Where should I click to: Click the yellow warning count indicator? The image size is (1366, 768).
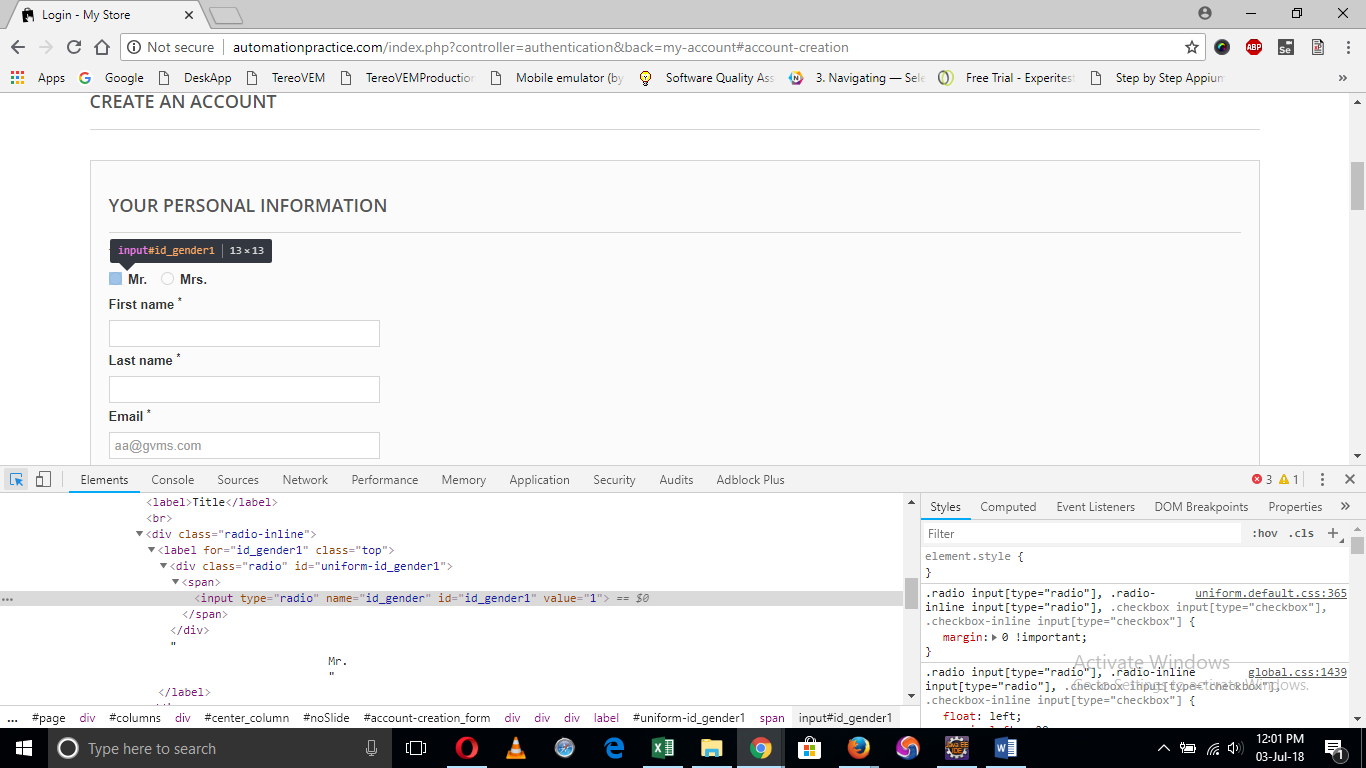(1289, 480)
